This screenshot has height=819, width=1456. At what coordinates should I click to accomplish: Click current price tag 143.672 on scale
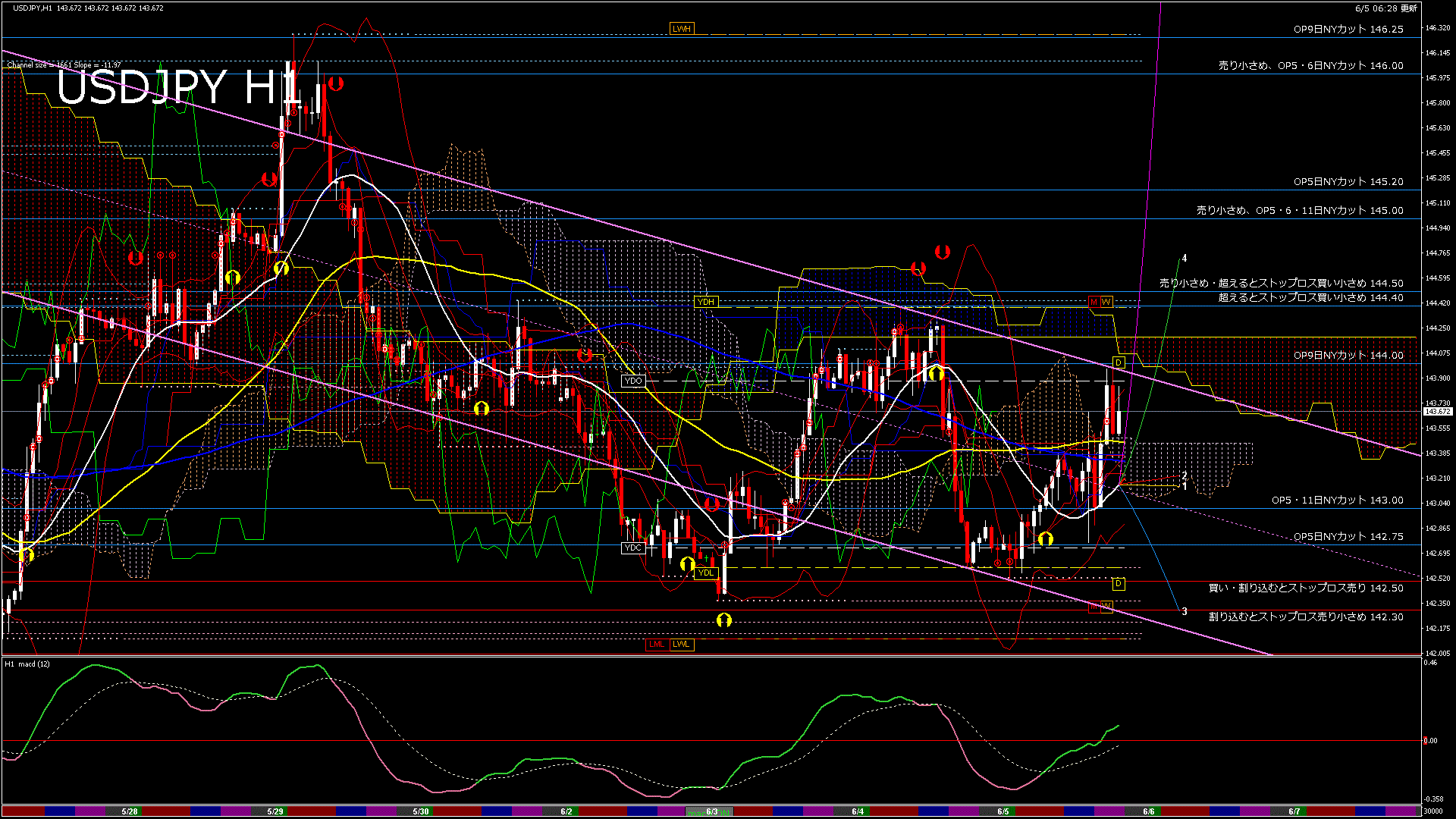[x=1438, y=412]
